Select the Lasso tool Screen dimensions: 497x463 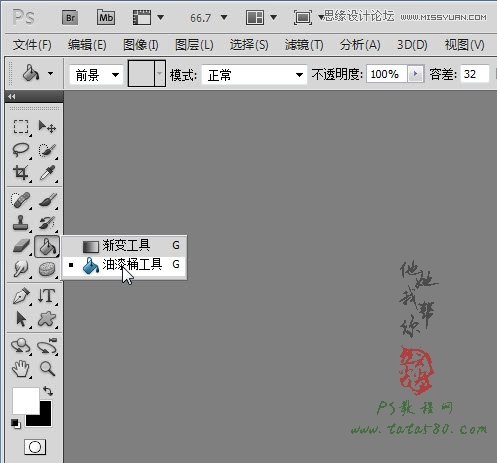[21, 150]
